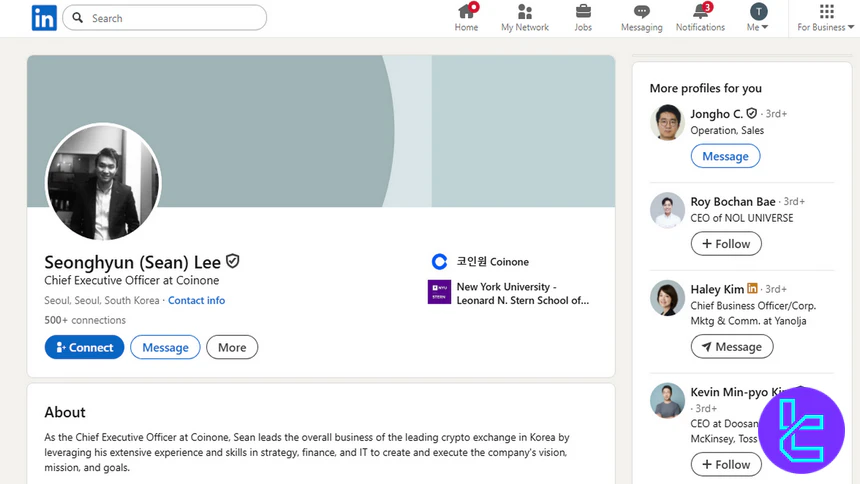Go to My Network icon
Image resolution: width=860 pixels, height=484 pixels.
[524, 12]
